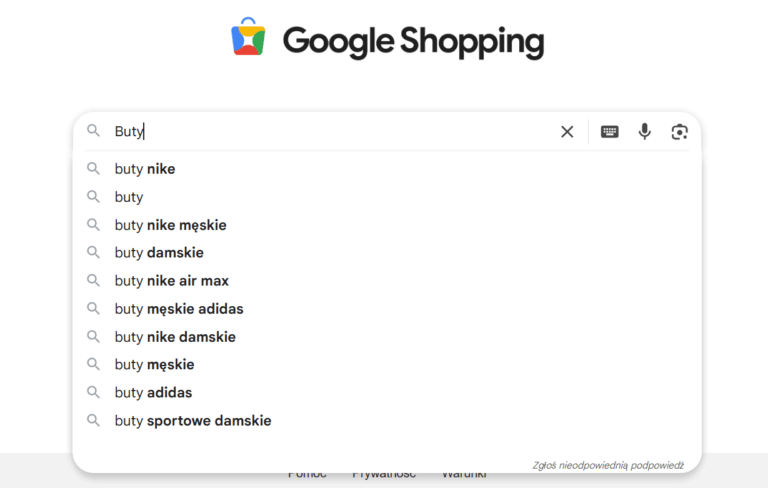Pick the 'buty nike męskie' suggestion
768x488 pixels.
pos(170,225)
